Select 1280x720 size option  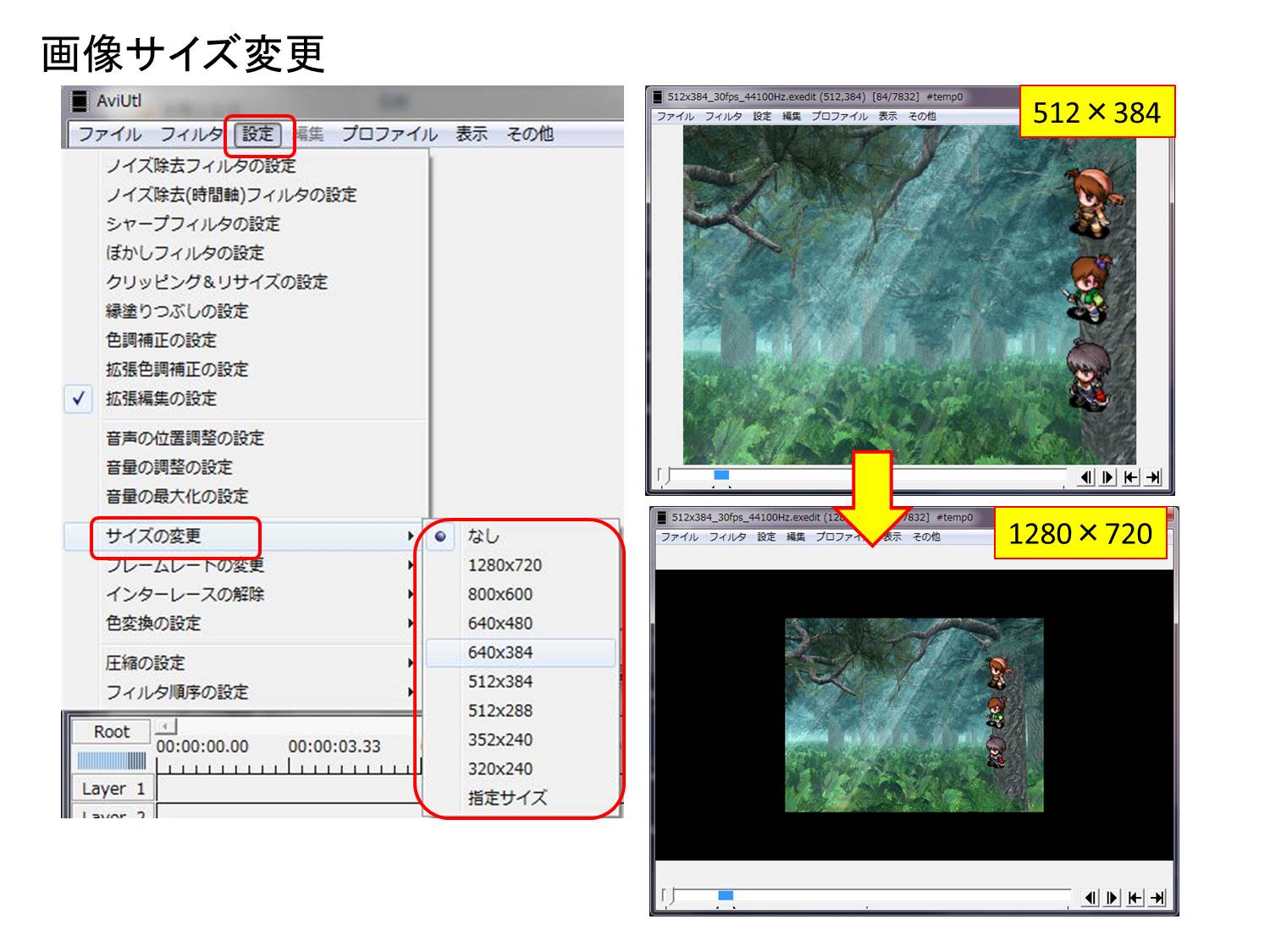click(x=505, y=565)
